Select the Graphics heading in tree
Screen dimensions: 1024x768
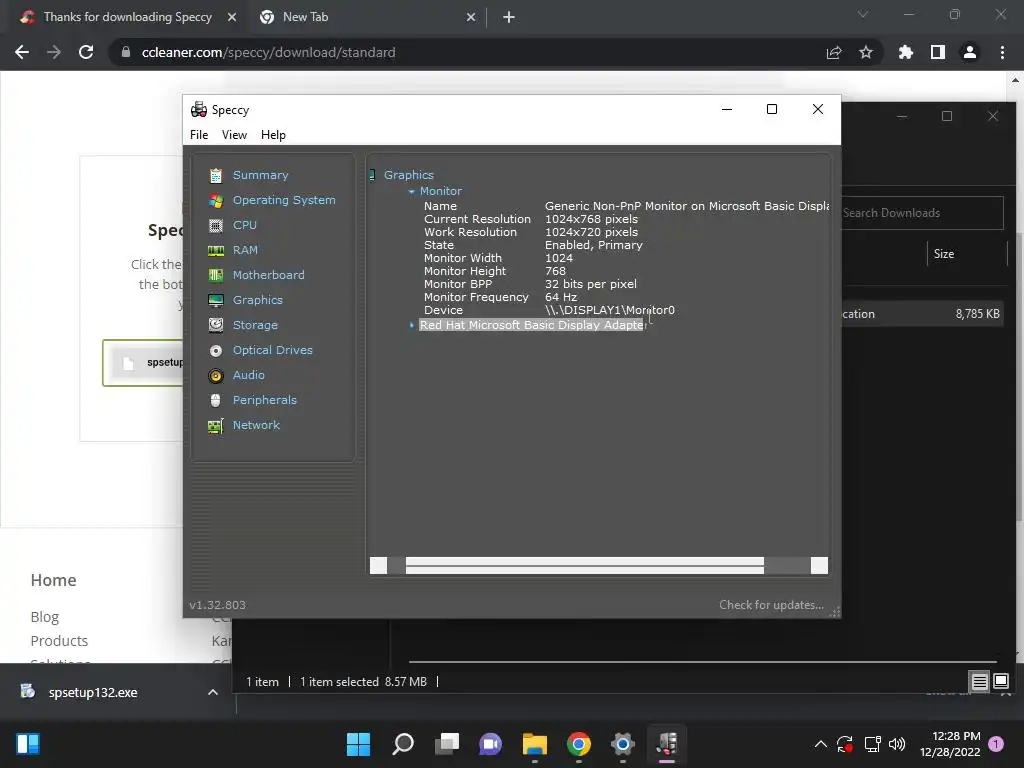click(x=409, y=175)
